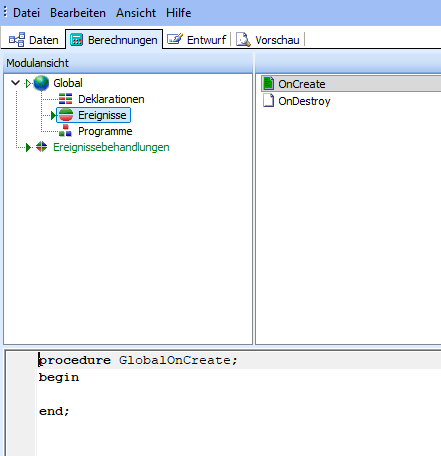Open the Hilfe menu

click(x=179, y=13)
